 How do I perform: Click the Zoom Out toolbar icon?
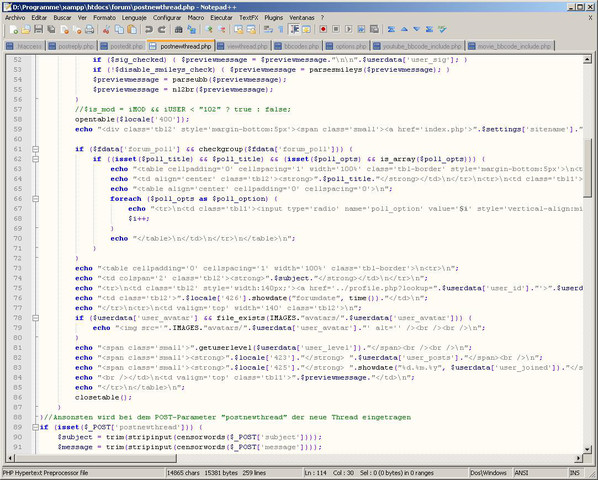(221, 29)
